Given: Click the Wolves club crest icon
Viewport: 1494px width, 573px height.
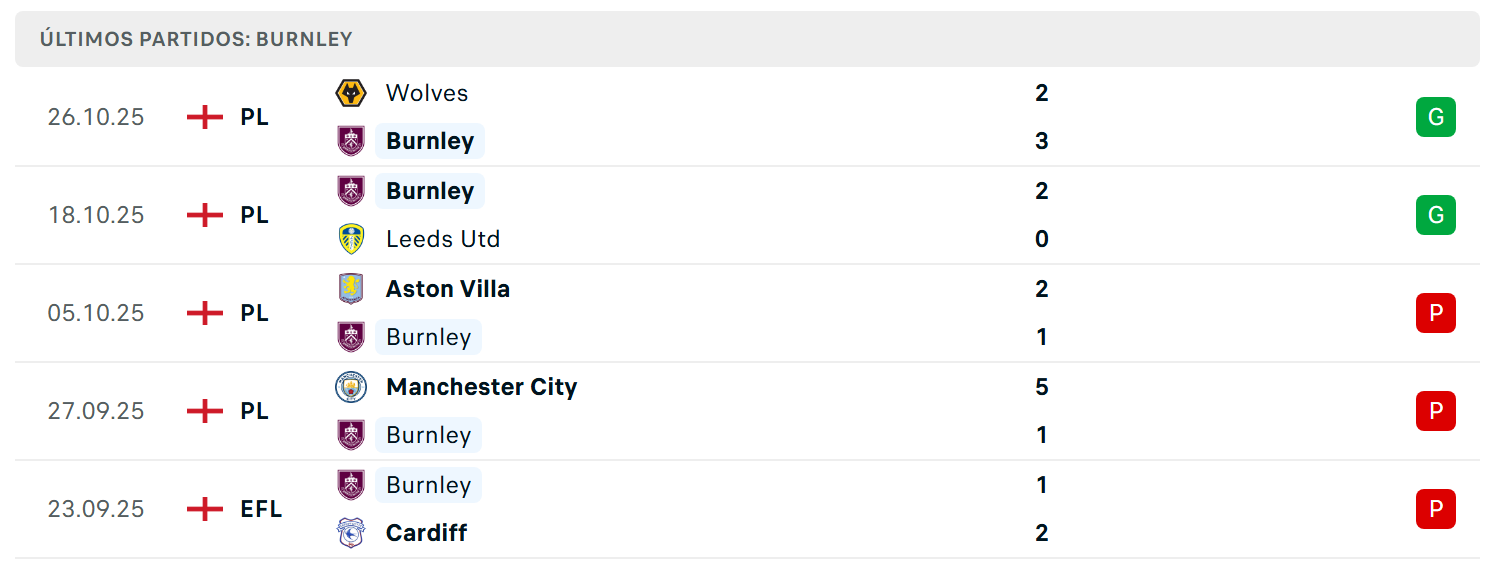Looking at the screenshot, I should 351,93.
